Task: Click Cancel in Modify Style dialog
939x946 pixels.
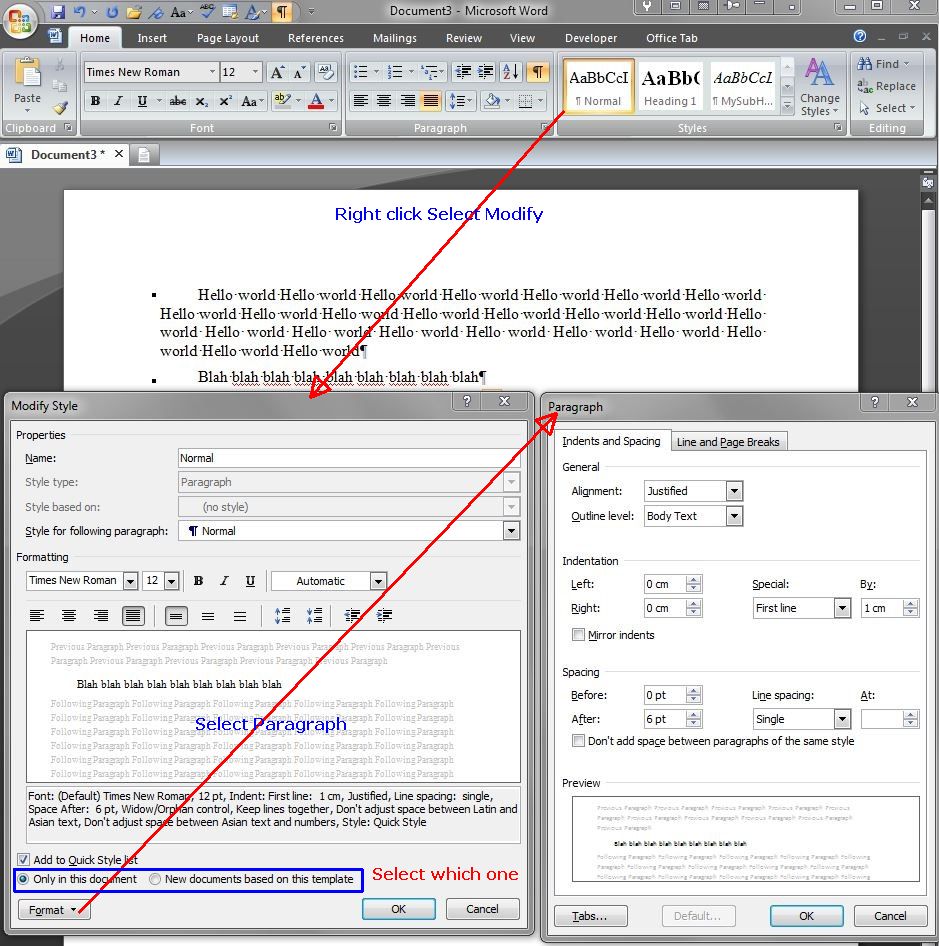Action: coord(482,909)
